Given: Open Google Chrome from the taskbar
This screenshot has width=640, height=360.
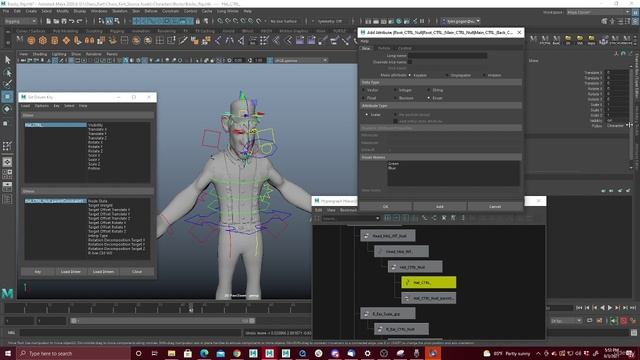Looking at the screenshot, I should 237,353.
